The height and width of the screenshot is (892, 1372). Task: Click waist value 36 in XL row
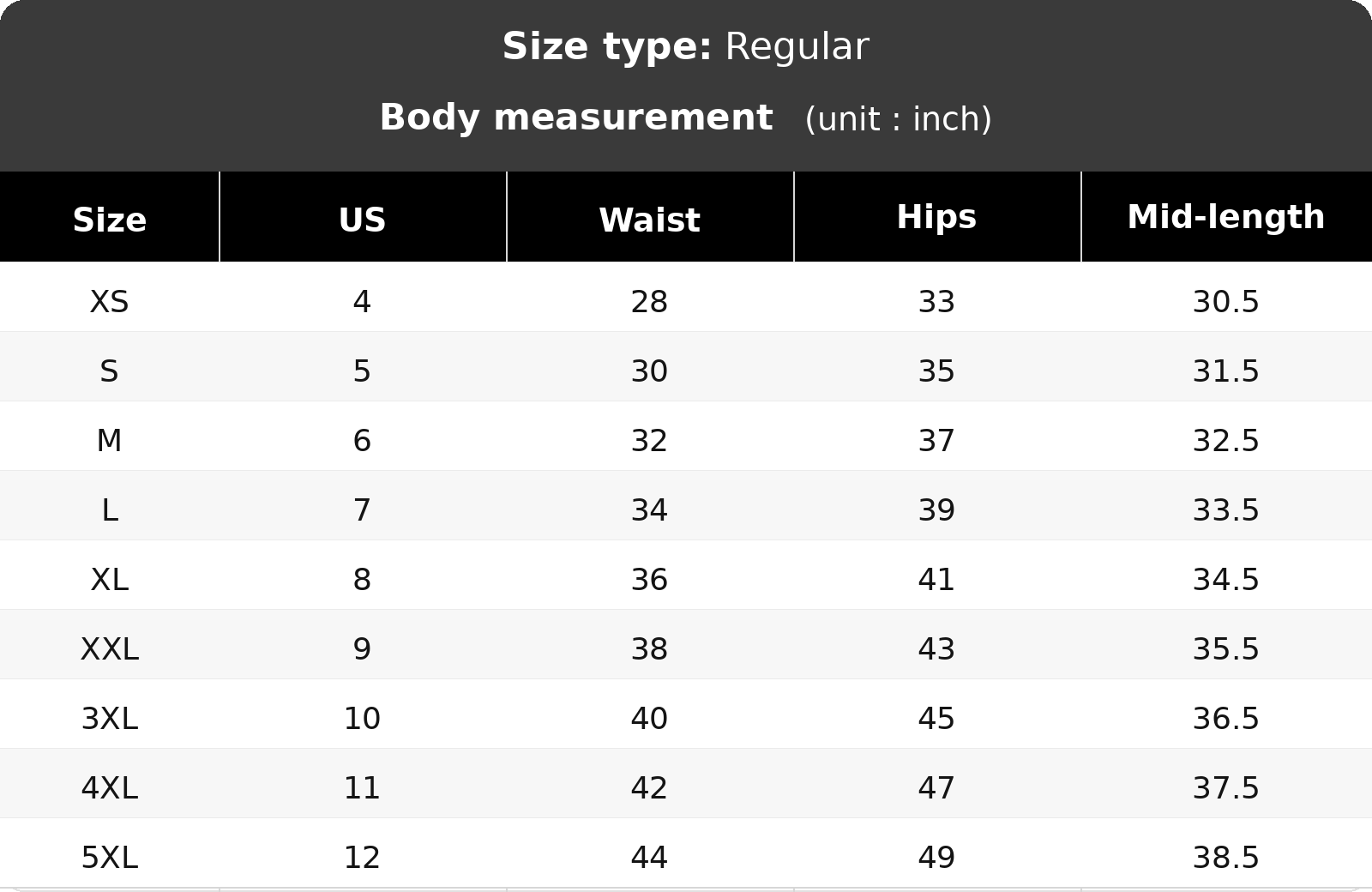(649, 580)
